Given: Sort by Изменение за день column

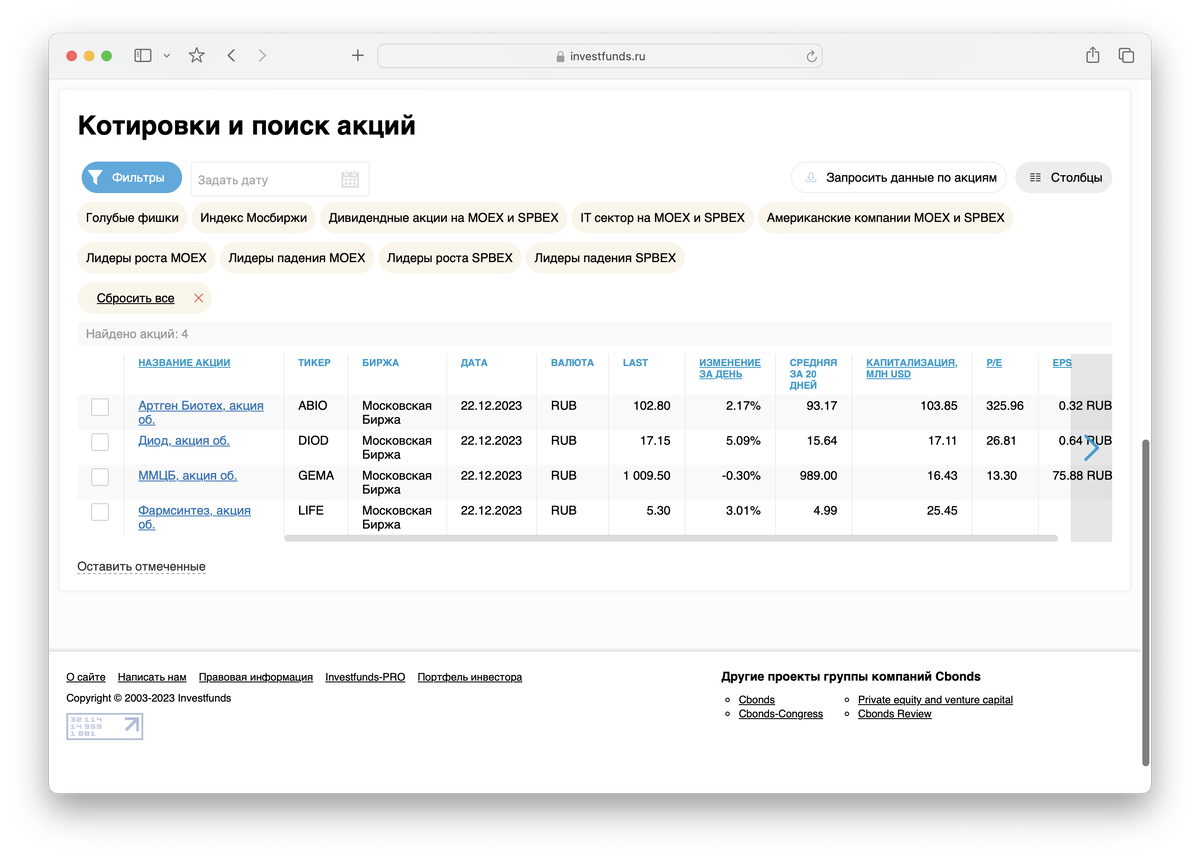Looking at the screenshot, I should (x=730, y=368).
